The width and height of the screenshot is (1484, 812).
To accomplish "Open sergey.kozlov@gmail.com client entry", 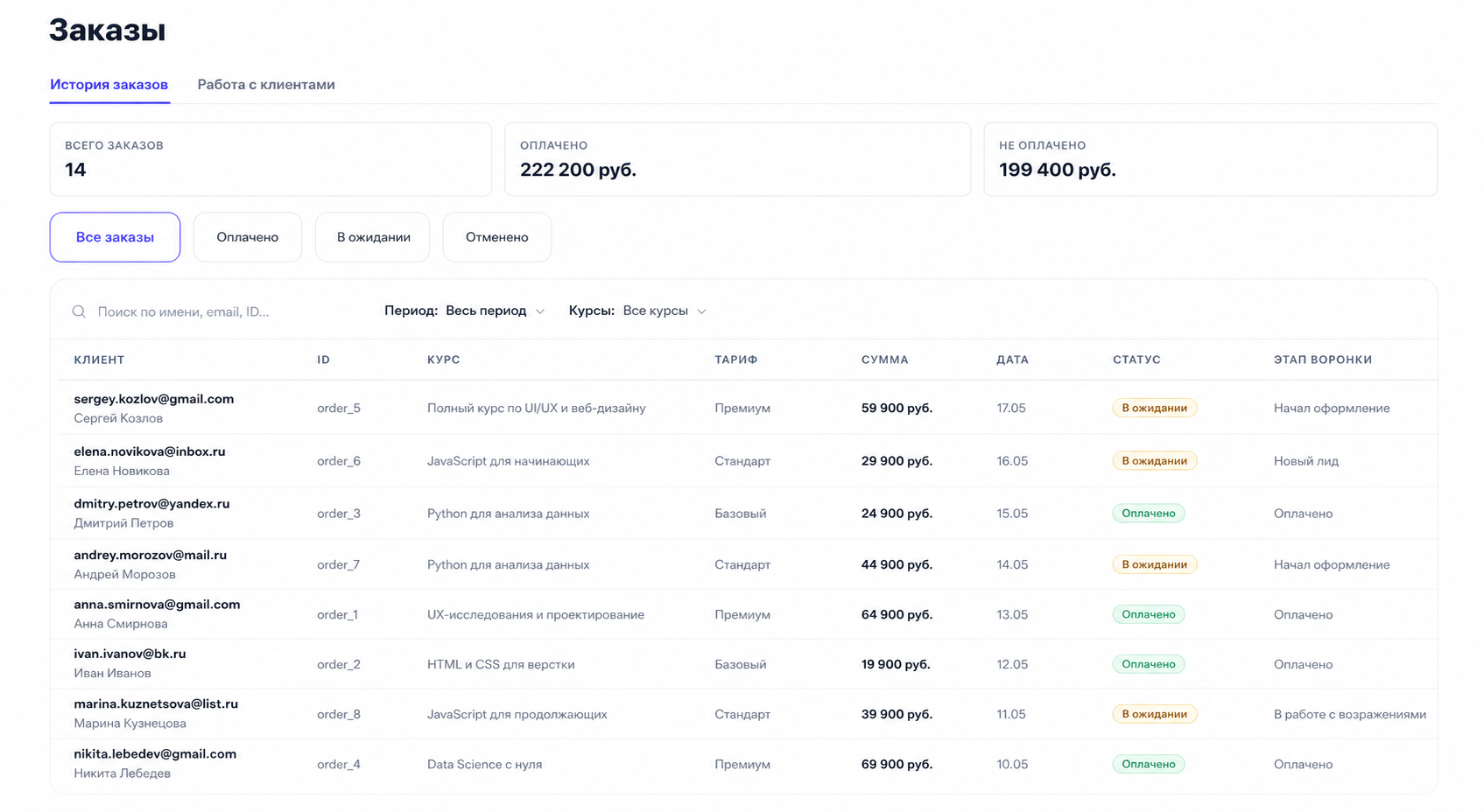I will (154, 399).
